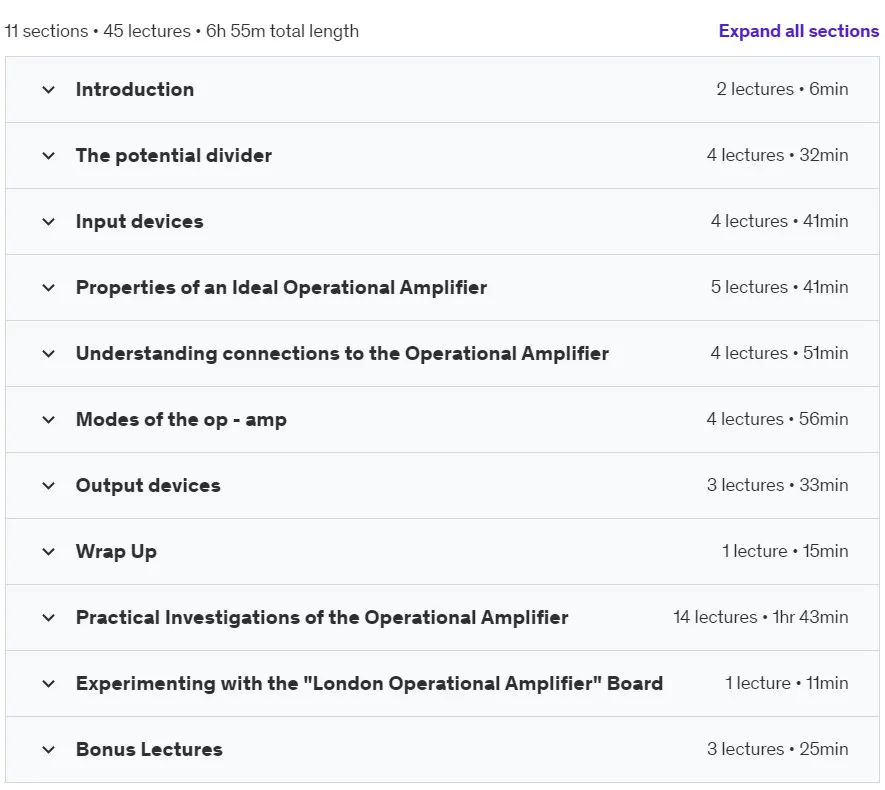Image resolution: width=885 pixels, height=790 pixels.
Task: Click chevron next to Modes of the op - amp
Action: pyautogui.click(x=49, y=420)
